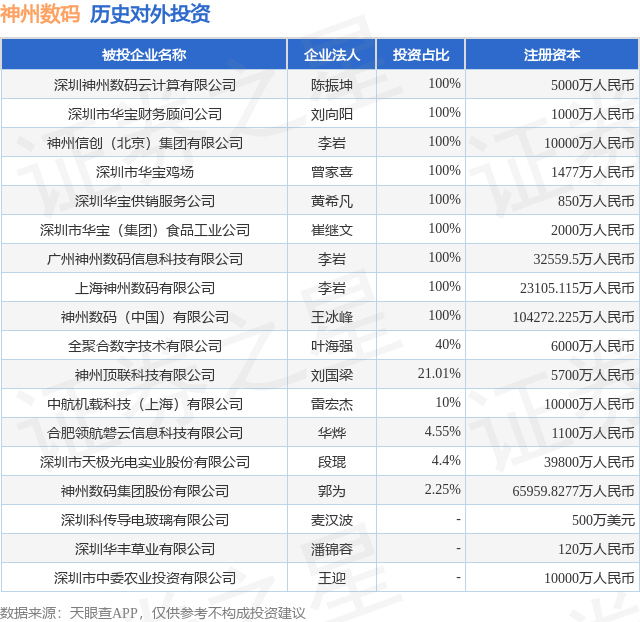Select legal person 华烨
The width and height of the screenshot is (640, 622).
(332, 433)
